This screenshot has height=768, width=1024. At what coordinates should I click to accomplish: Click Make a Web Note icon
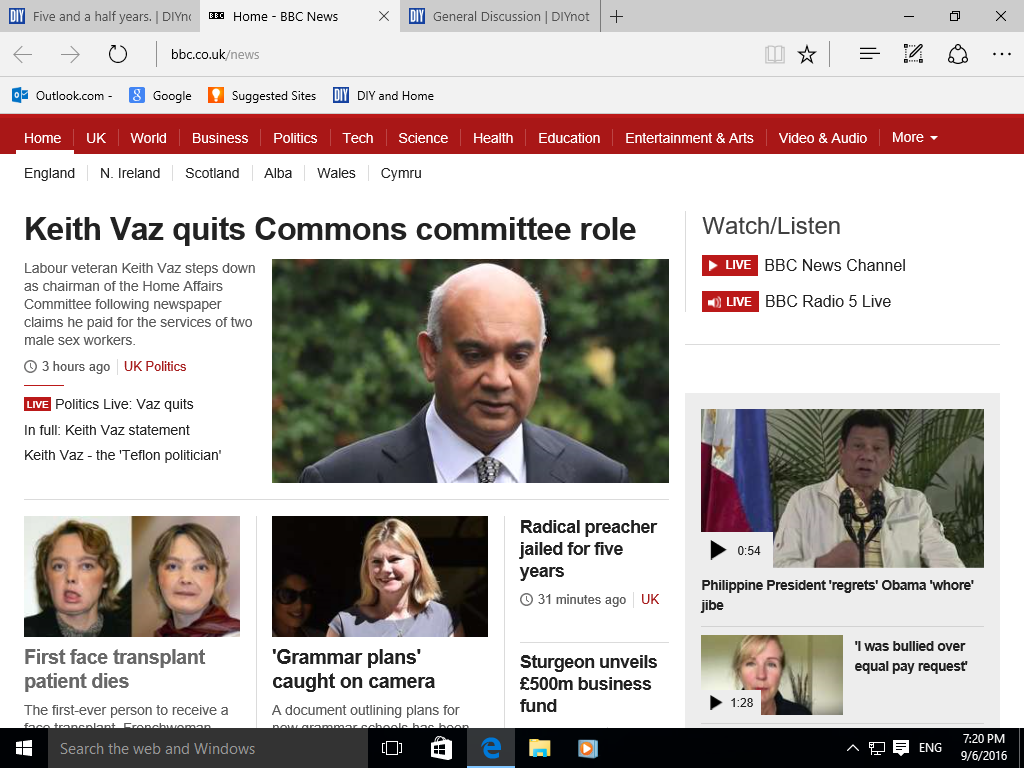tap(913, 54)
